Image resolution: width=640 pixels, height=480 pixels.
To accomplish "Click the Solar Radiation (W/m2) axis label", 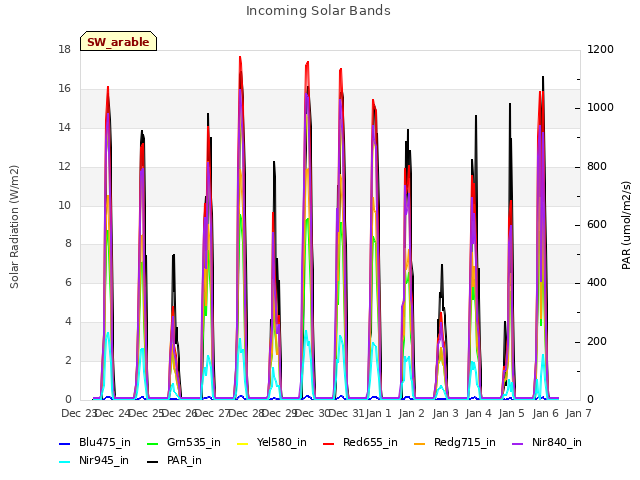I will coord(14,227).
